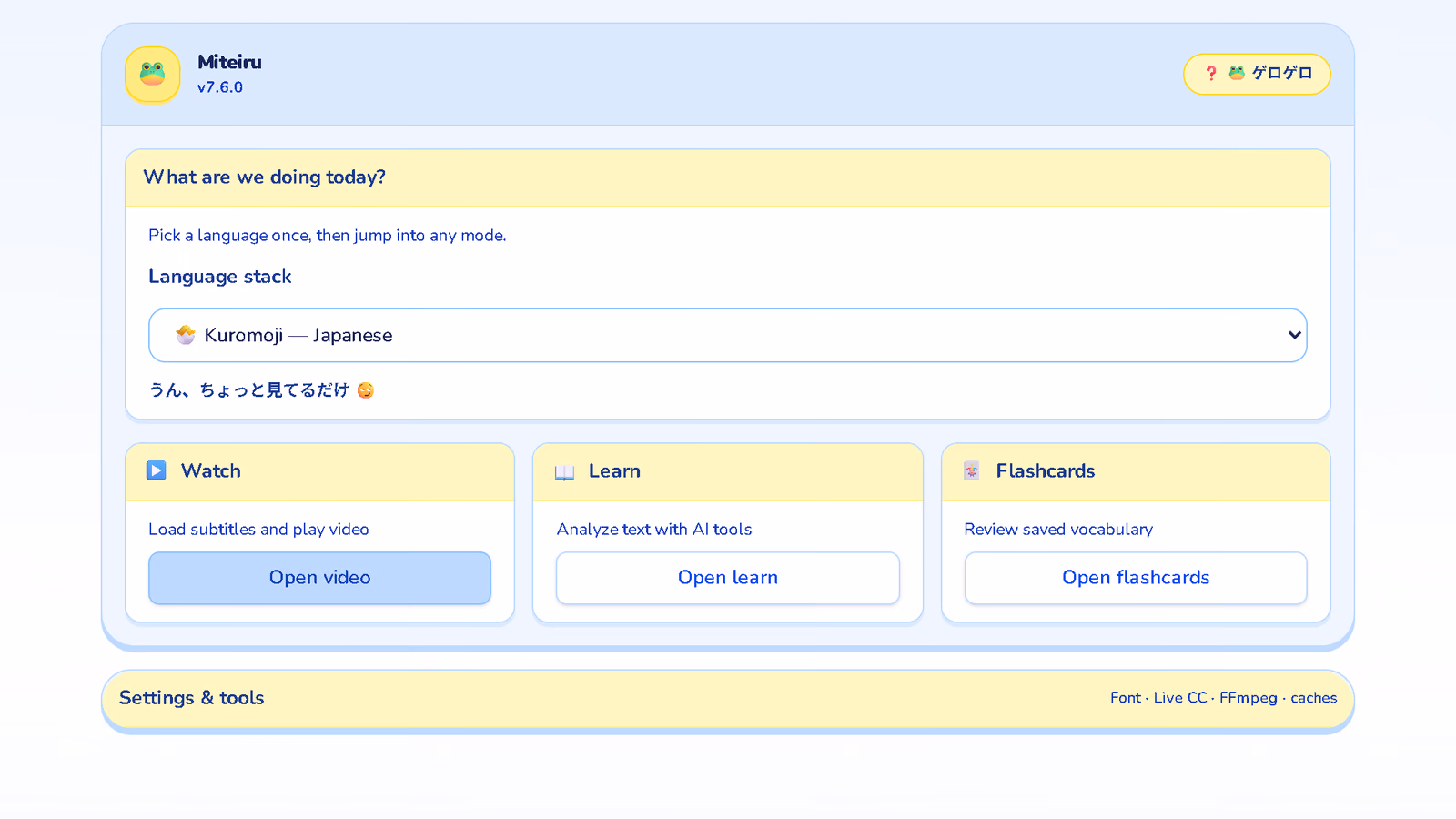Click the 'Pick a language once' hint text

point(328,236)
